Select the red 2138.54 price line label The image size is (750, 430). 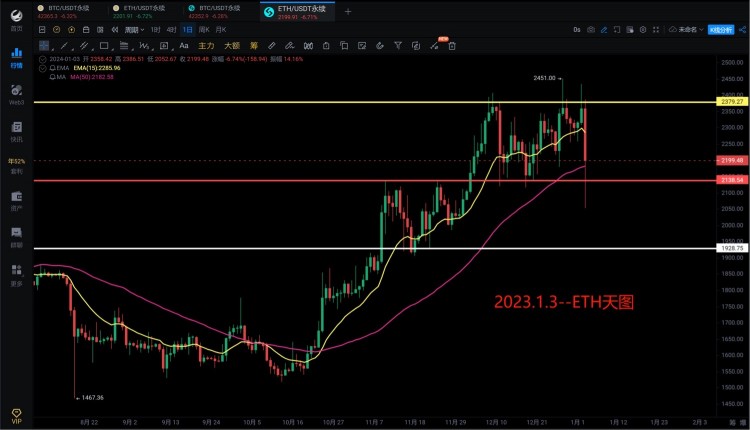(x=732, y=180)
